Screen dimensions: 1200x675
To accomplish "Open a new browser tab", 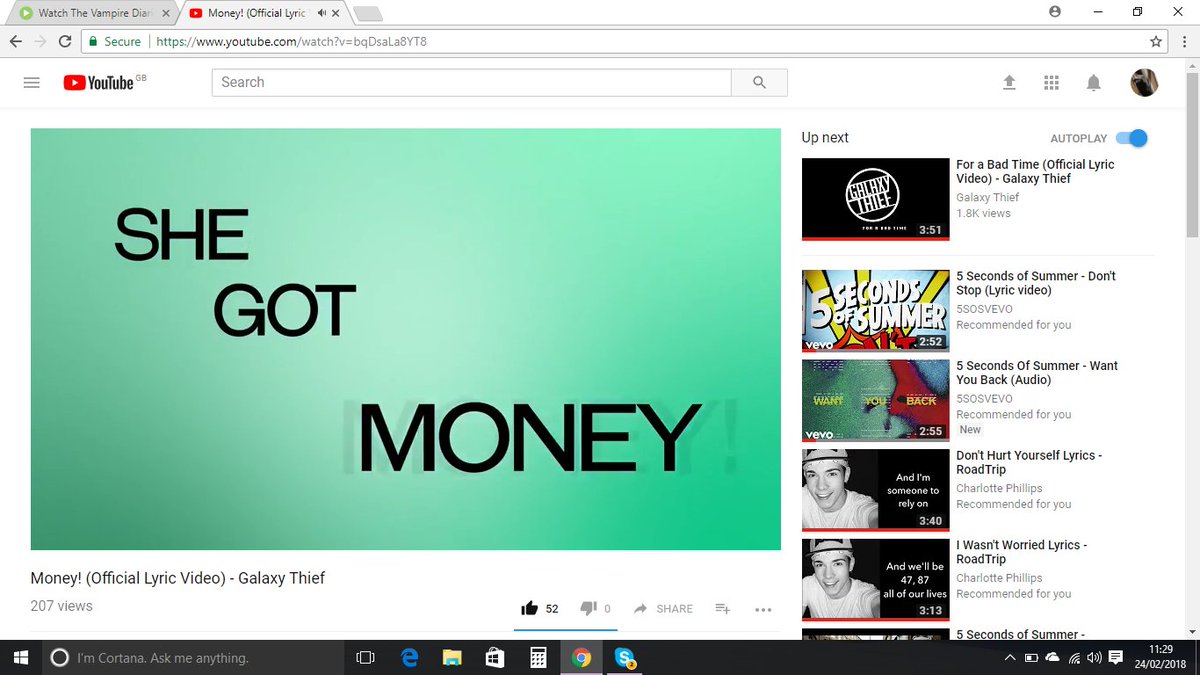I will pyautogui.click(x=368, y=13).
